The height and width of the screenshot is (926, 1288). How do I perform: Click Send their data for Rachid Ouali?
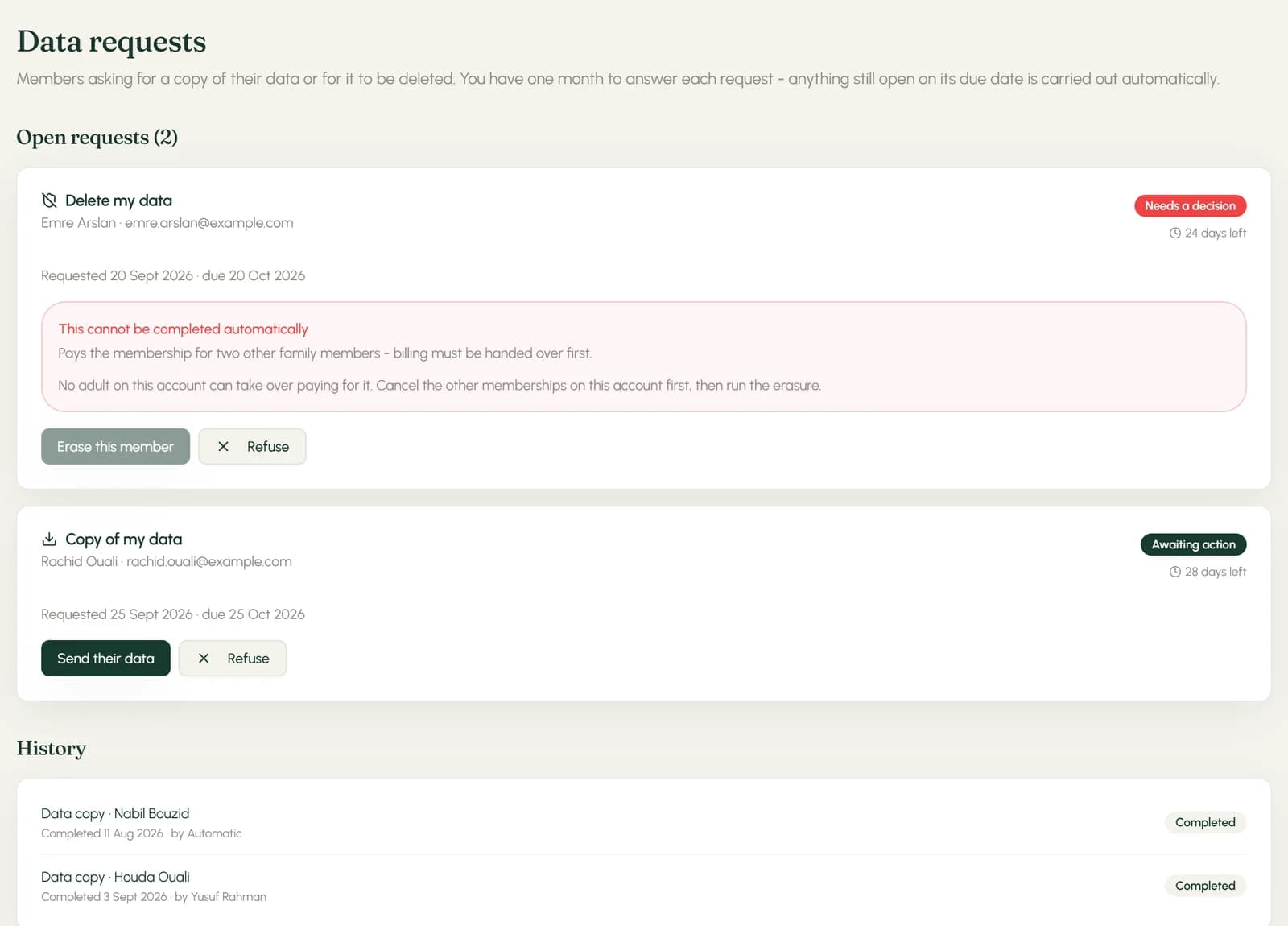[105, 659]
